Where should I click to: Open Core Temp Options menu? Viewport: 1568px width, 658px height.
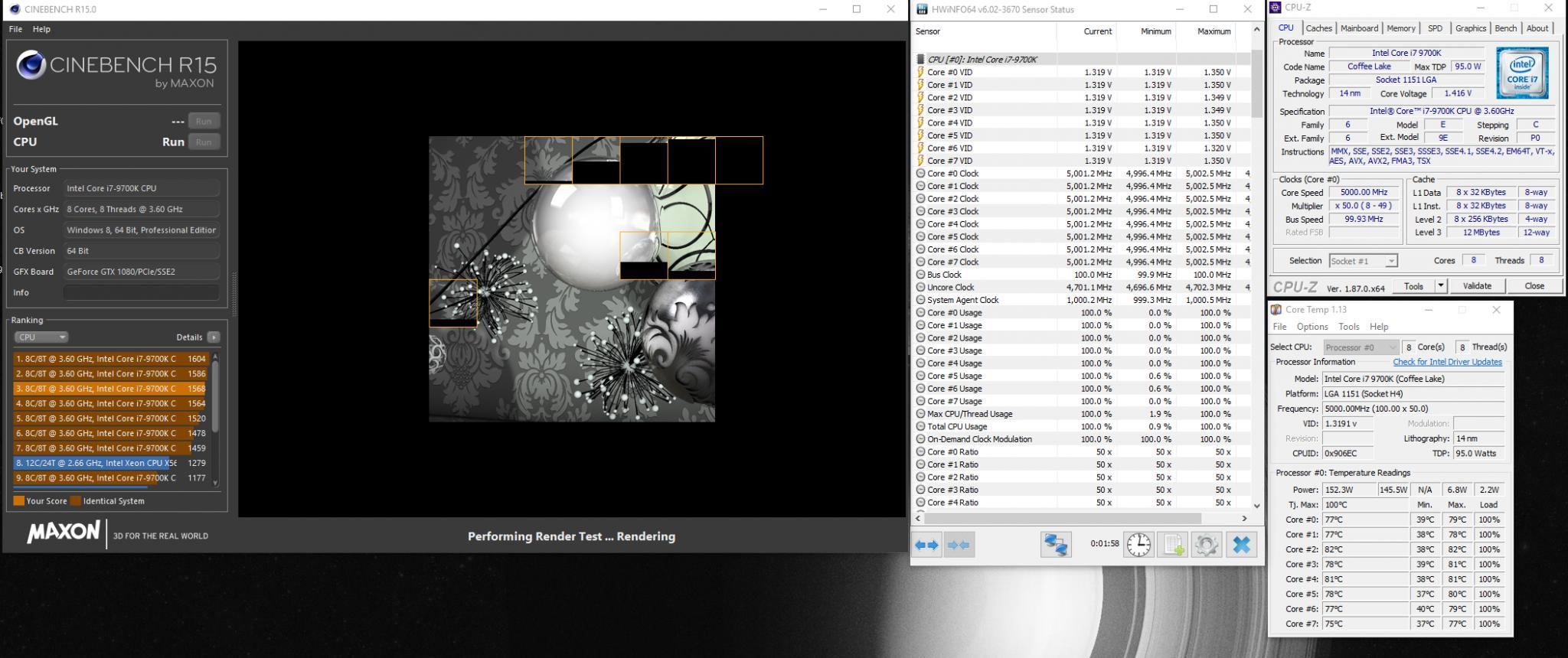1312,327
